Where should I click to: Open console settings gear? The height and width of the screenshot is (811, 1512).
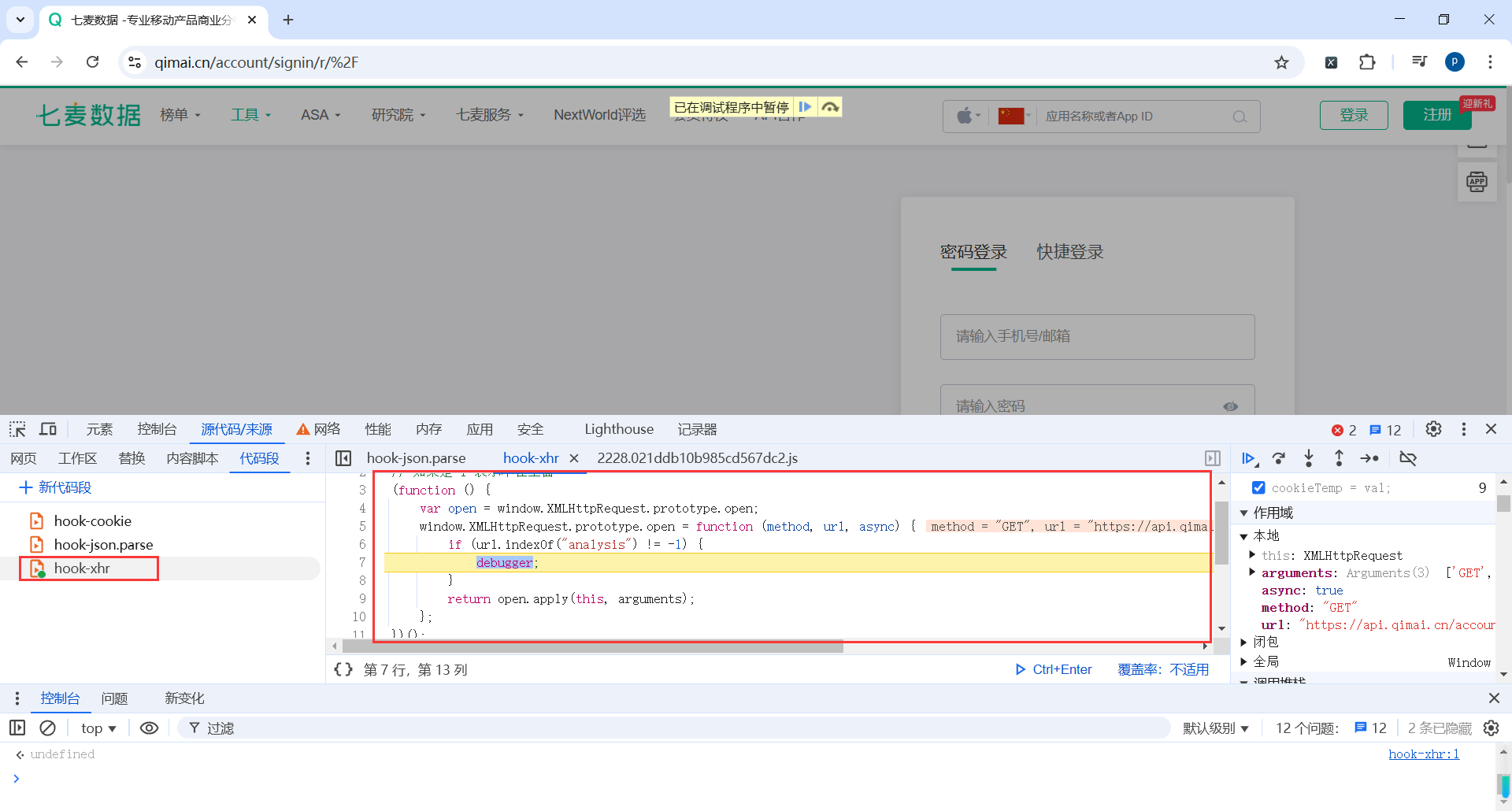(x=1491, y=728)
